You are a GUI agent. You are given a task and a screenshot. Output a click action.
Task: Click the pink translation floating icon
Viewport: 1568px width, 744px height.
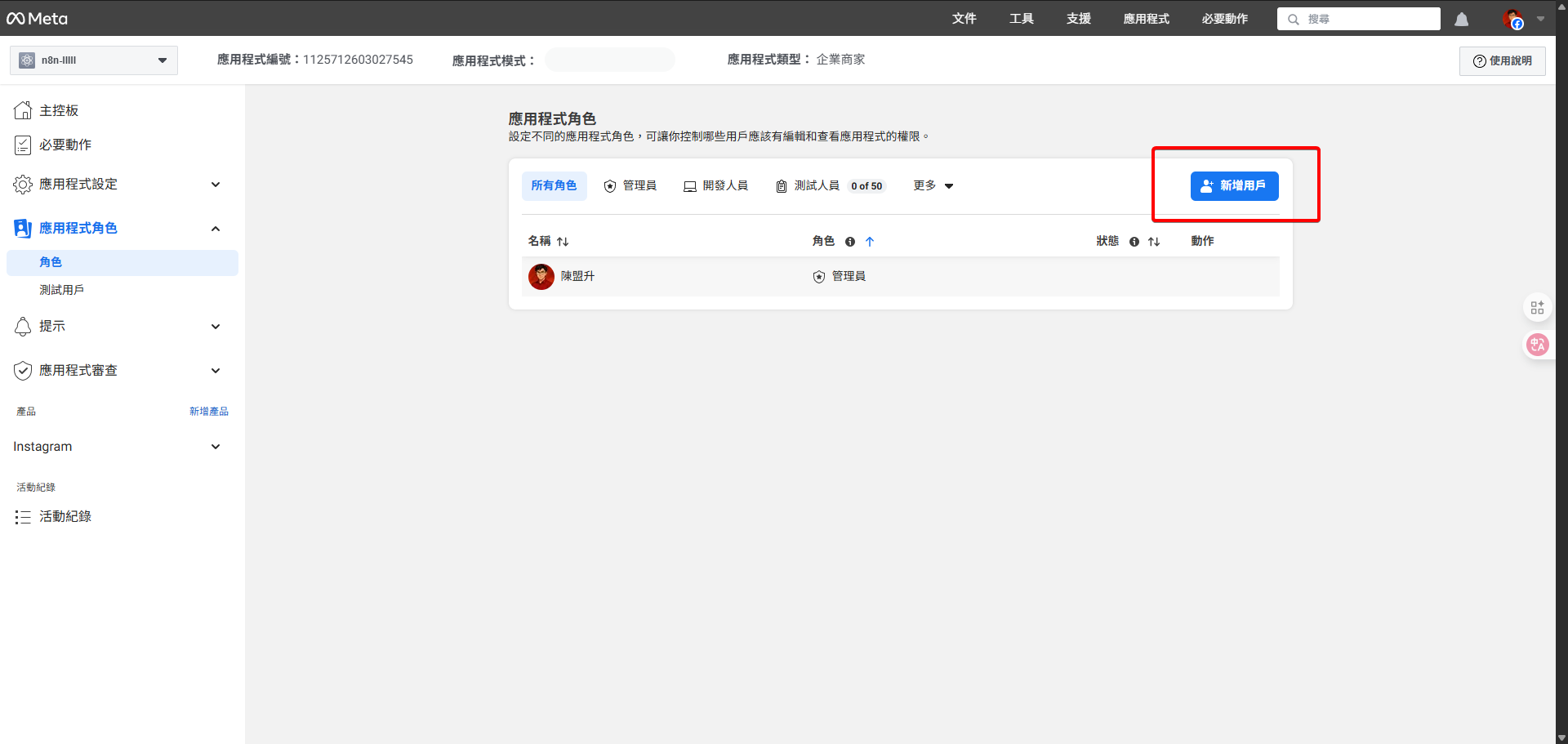point(1538,345)
